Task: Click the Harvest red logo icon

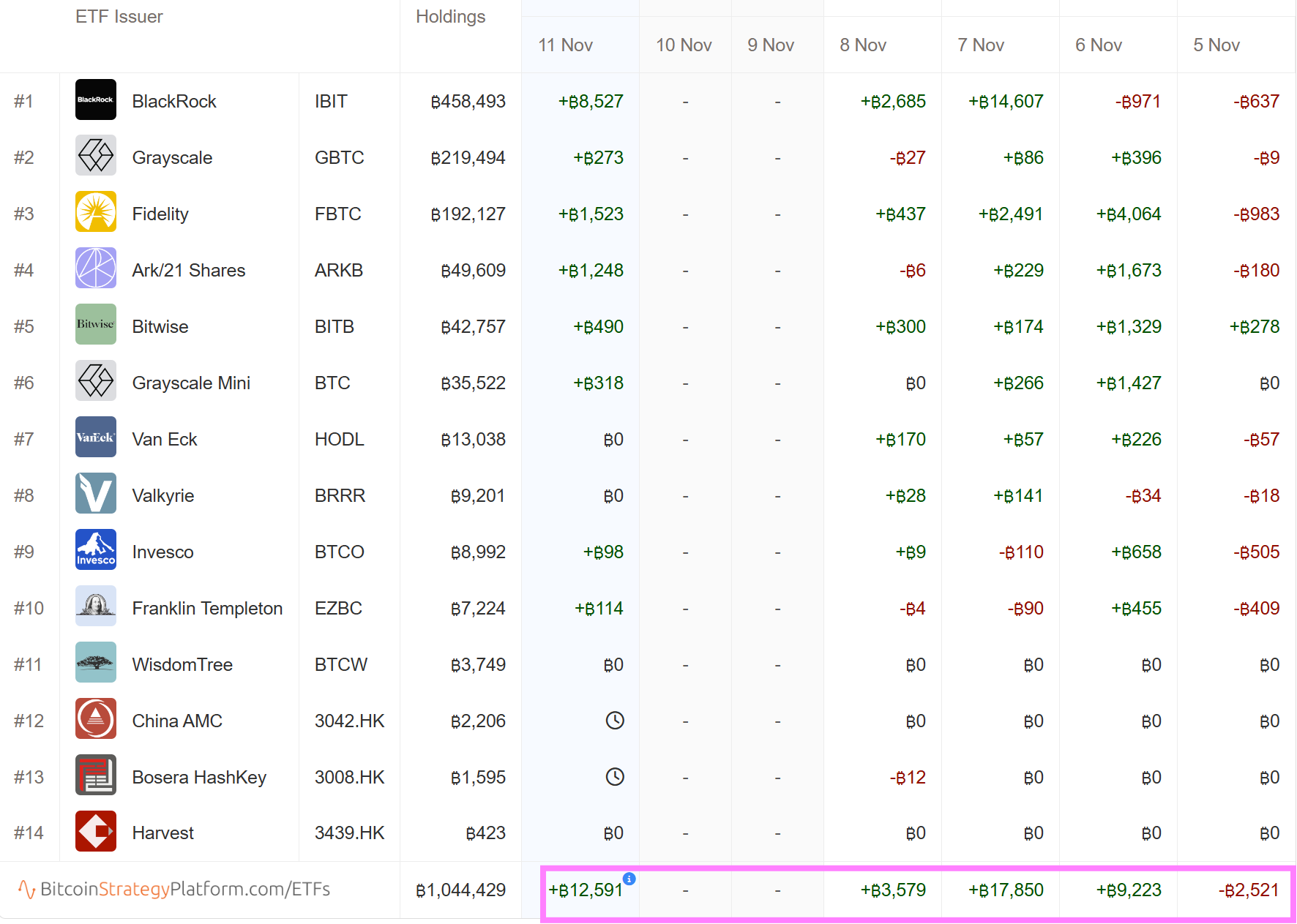Action: pos(95,832)
